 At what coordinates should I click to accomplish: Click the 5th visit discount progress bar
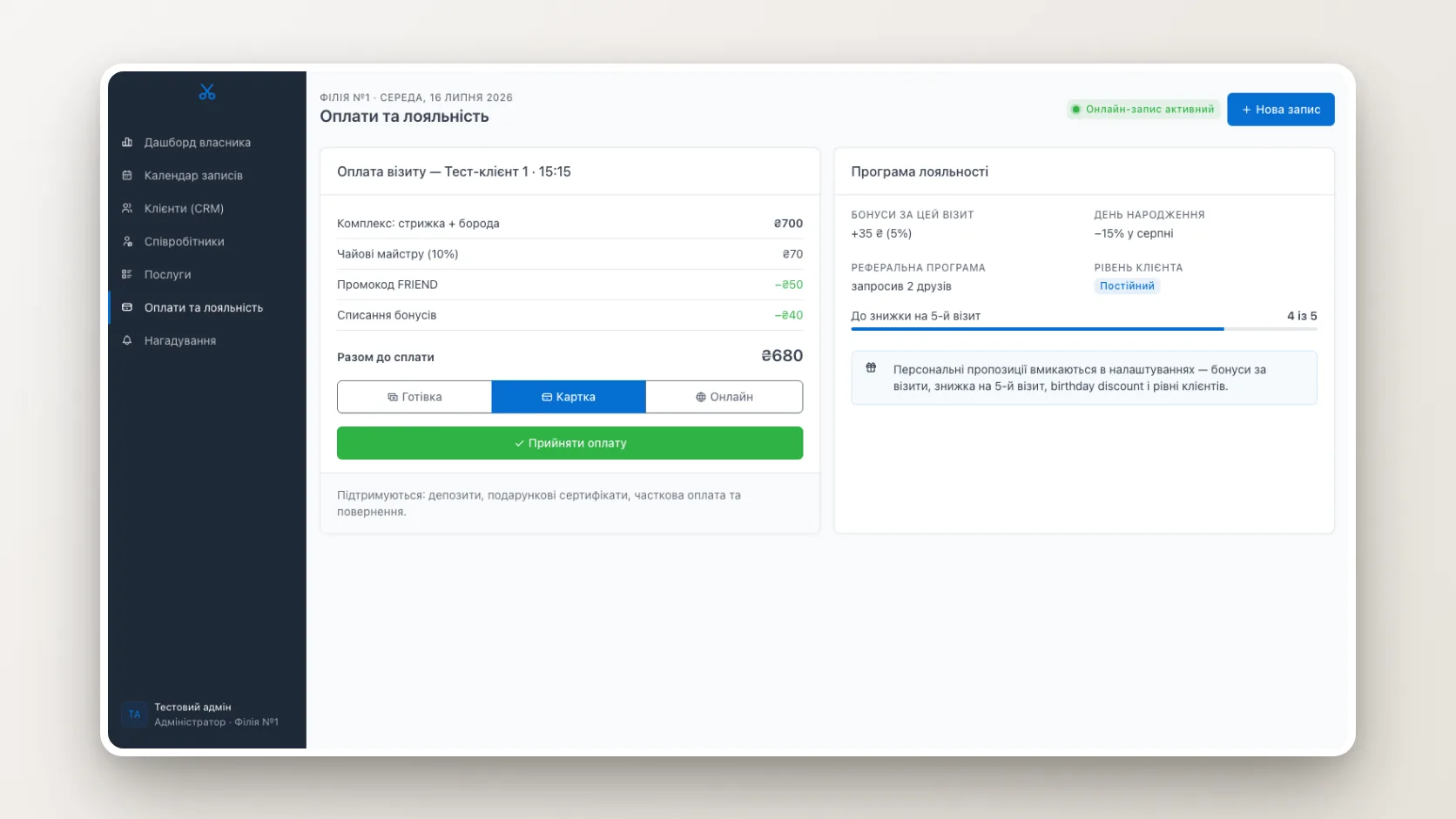point(1084,329)
